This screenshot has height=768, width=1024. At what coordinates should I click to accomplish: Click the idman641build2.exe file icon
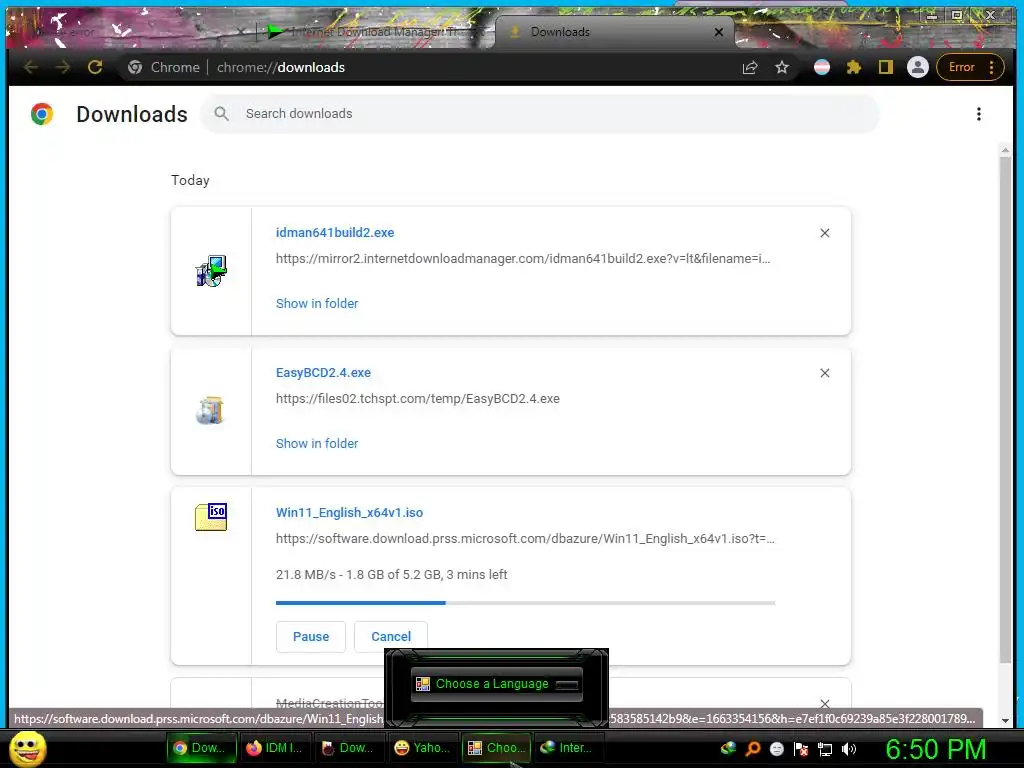tap(211, 271)
